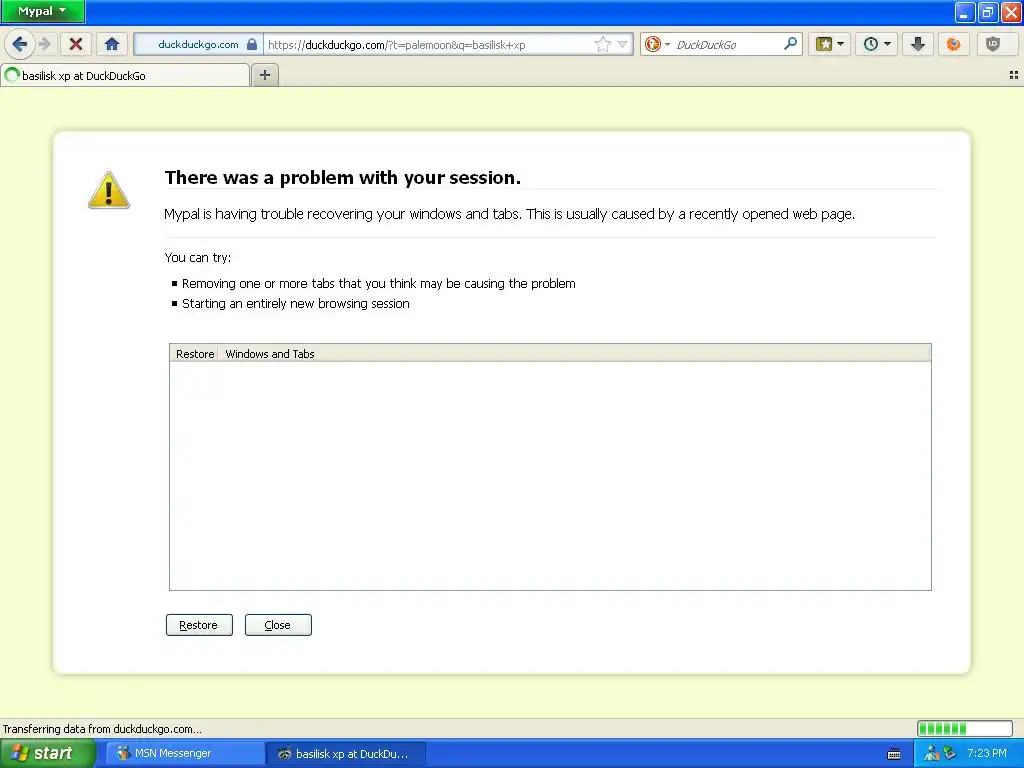Click the green-arrow tray icon by clock
The height and width of the screenshot is (768, 1024).
tap(949, 754)
